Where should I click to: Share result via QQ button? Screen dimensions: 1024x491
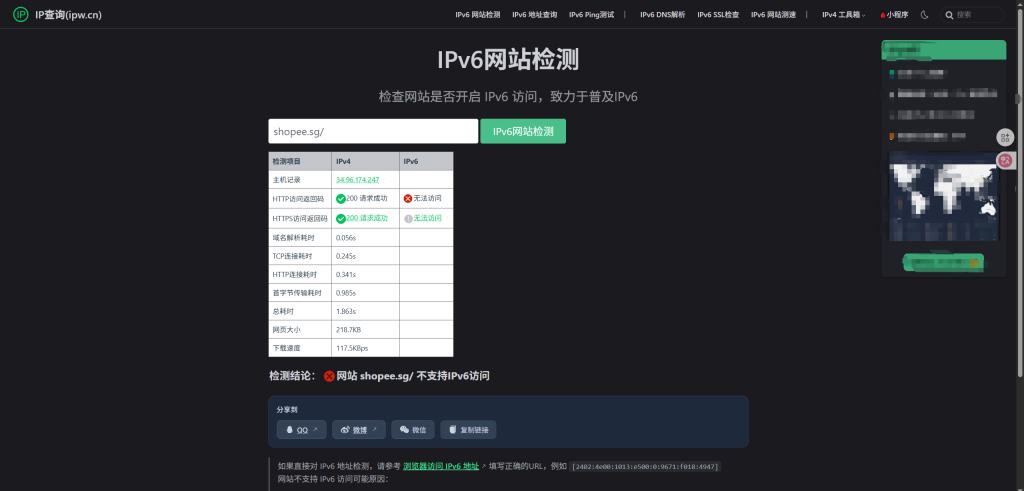point(302,430)
